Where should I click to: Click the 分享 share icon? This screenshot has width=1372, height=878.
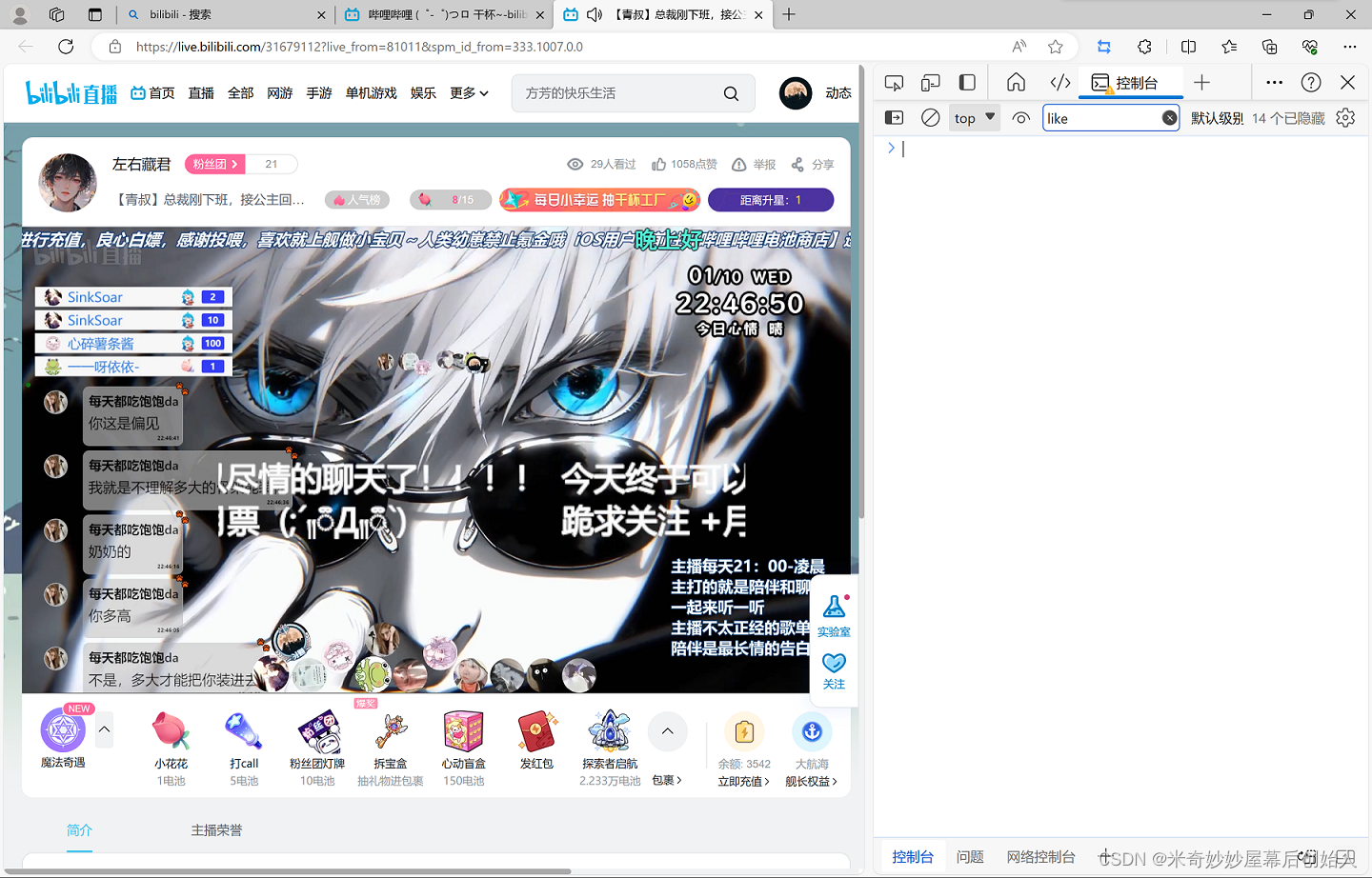[813, 164]
